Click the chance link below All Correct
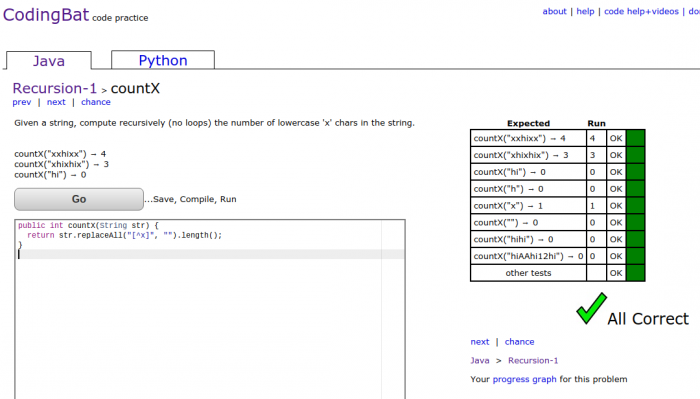Image resolution: width=700 pixels, height=399 pixels. pos(519,342)
